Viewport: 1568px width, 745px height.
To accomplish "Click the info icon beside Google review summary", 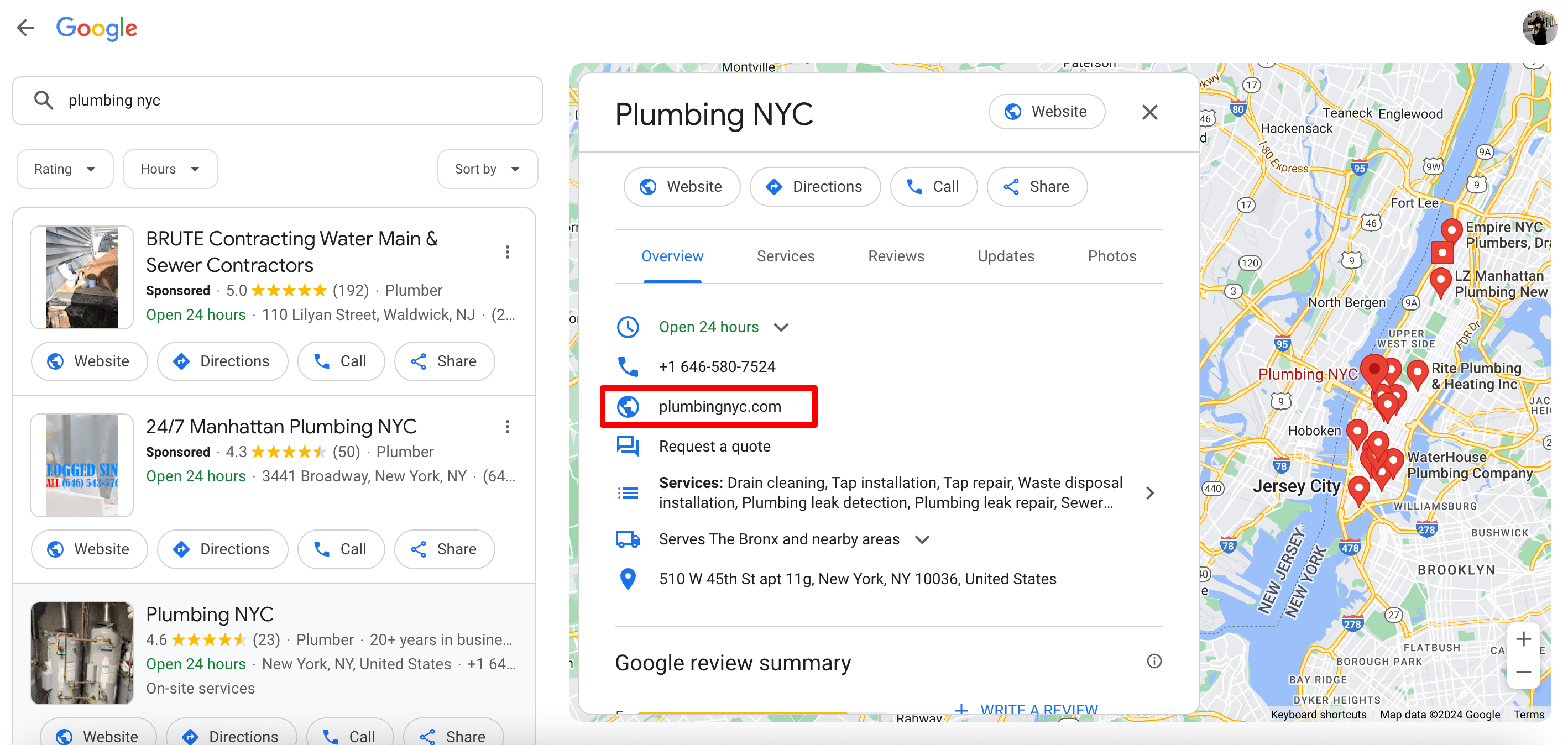I will point(1153,661).
